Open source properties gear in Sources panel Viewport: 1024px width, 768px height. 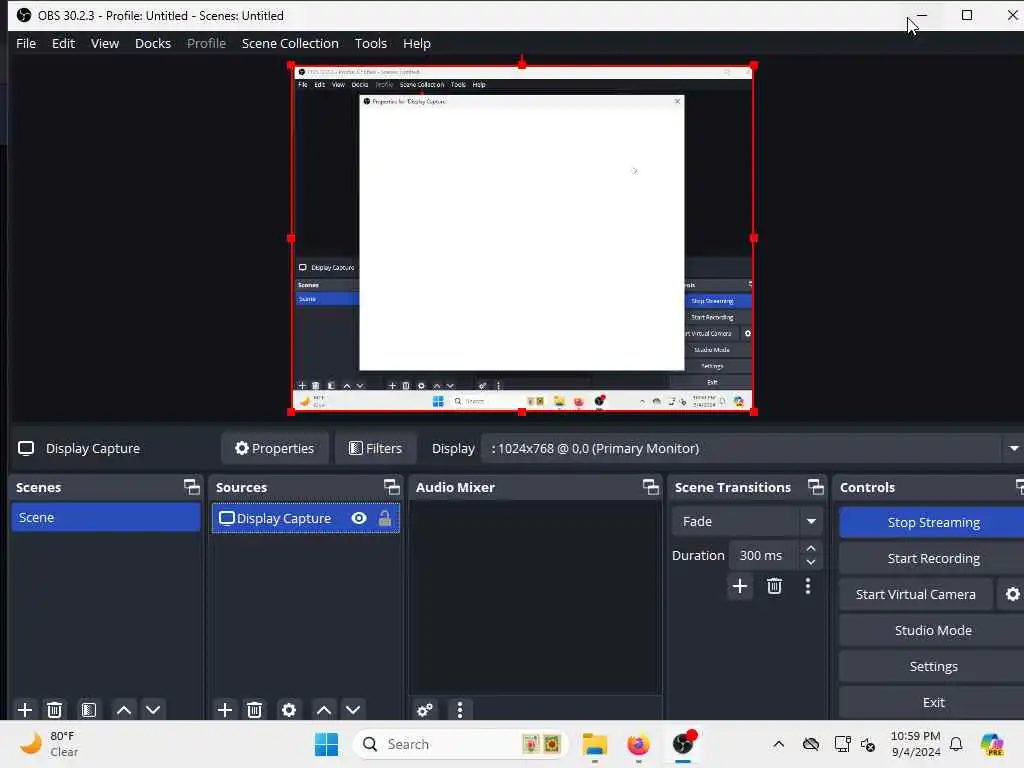coord(289,710)
